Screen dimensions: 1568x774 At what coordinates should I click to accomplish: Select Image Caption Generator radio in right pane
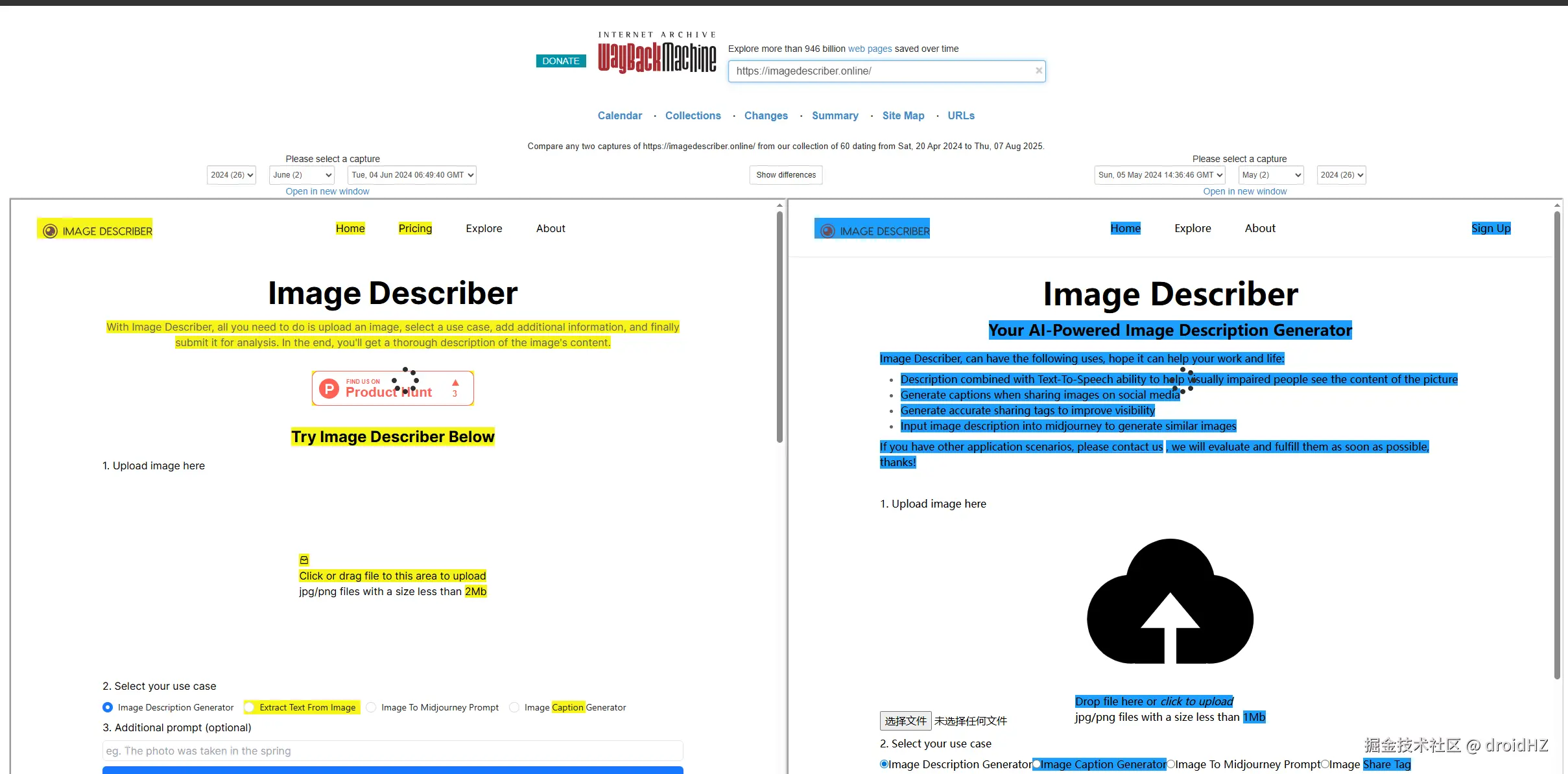click(x=1036, y=764)
